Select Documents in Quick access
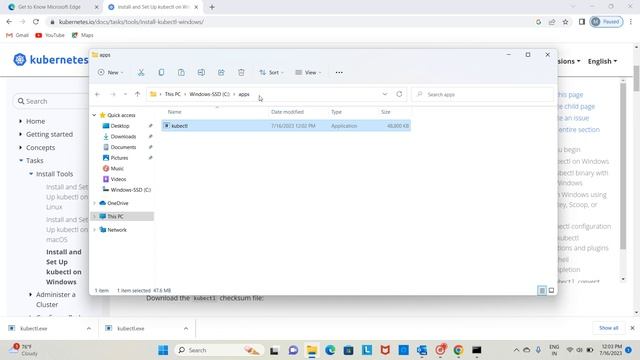This screenshot has width=640, height=360. pyautogui.click(x=123, y=147)
